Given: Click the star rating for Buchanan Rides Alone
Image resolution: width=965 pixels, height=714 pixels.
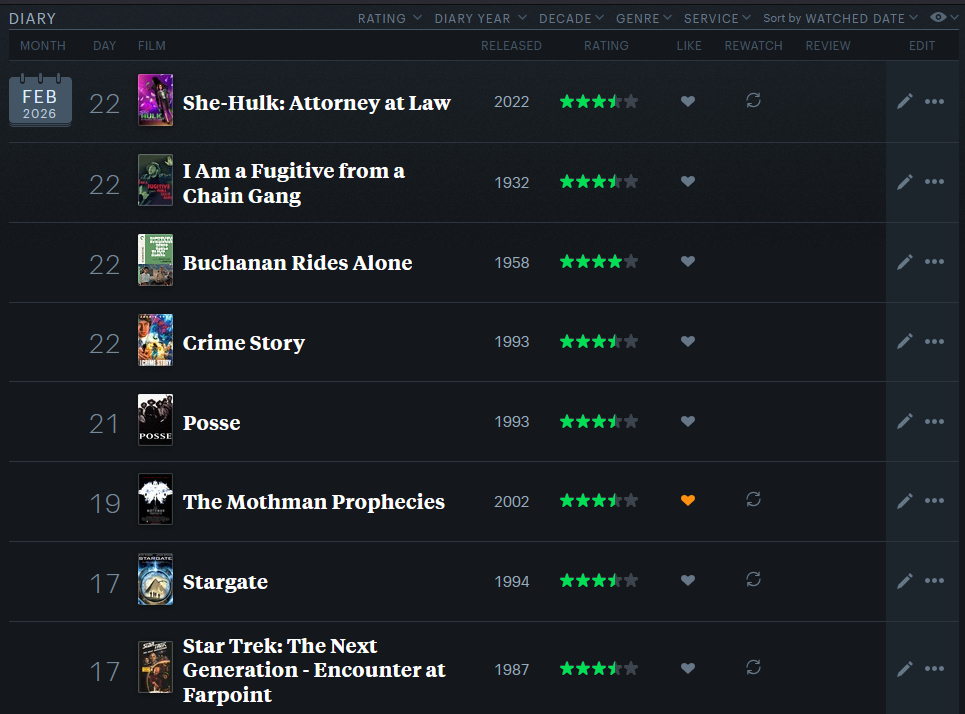Looking at the screenshot, I should coord(598,262).
